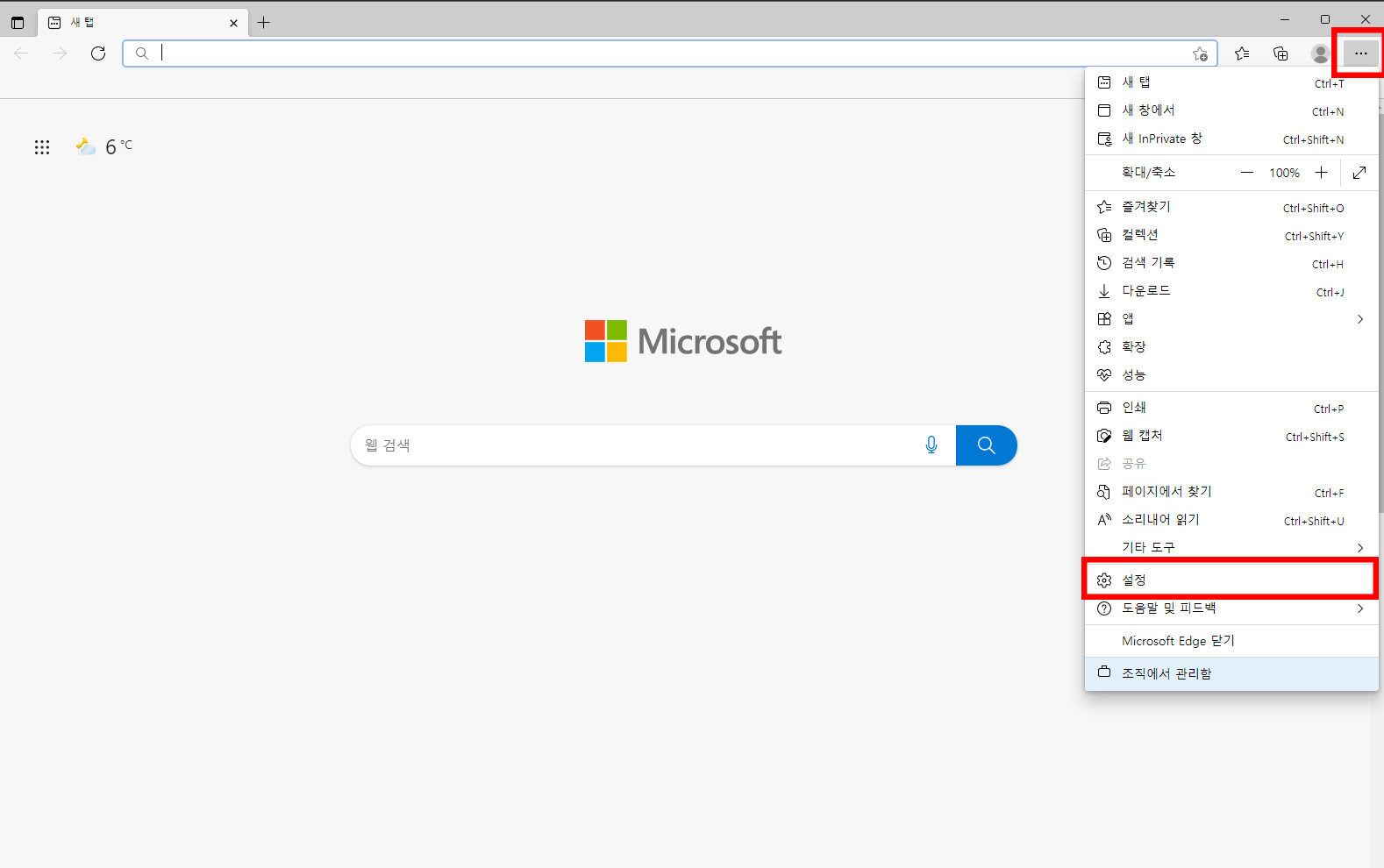Select 소리내어 읽기 menu item
1384x868 pixels.
coord(1231,520)
